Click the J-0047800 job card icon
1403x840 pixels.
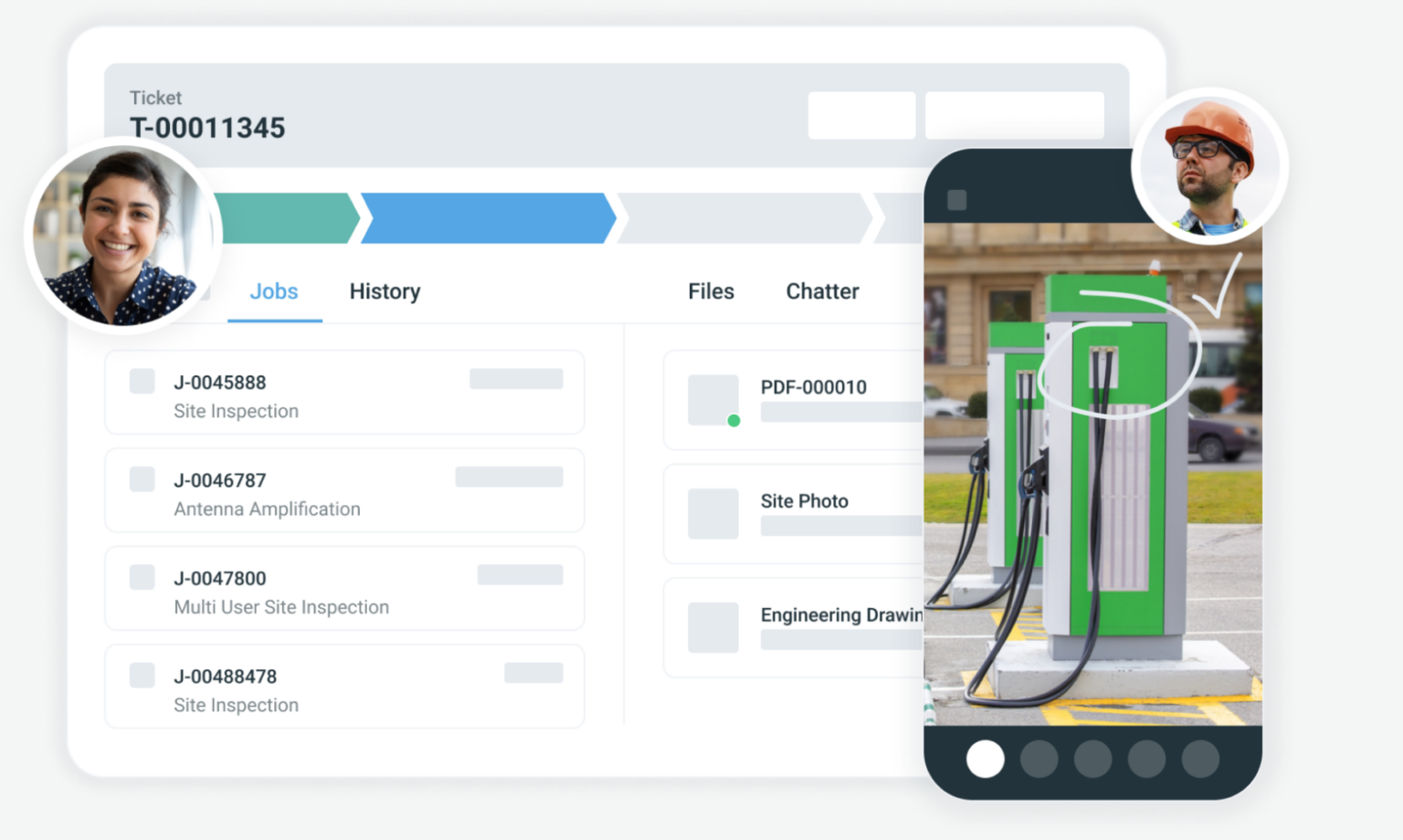click(x=141, y=576)
